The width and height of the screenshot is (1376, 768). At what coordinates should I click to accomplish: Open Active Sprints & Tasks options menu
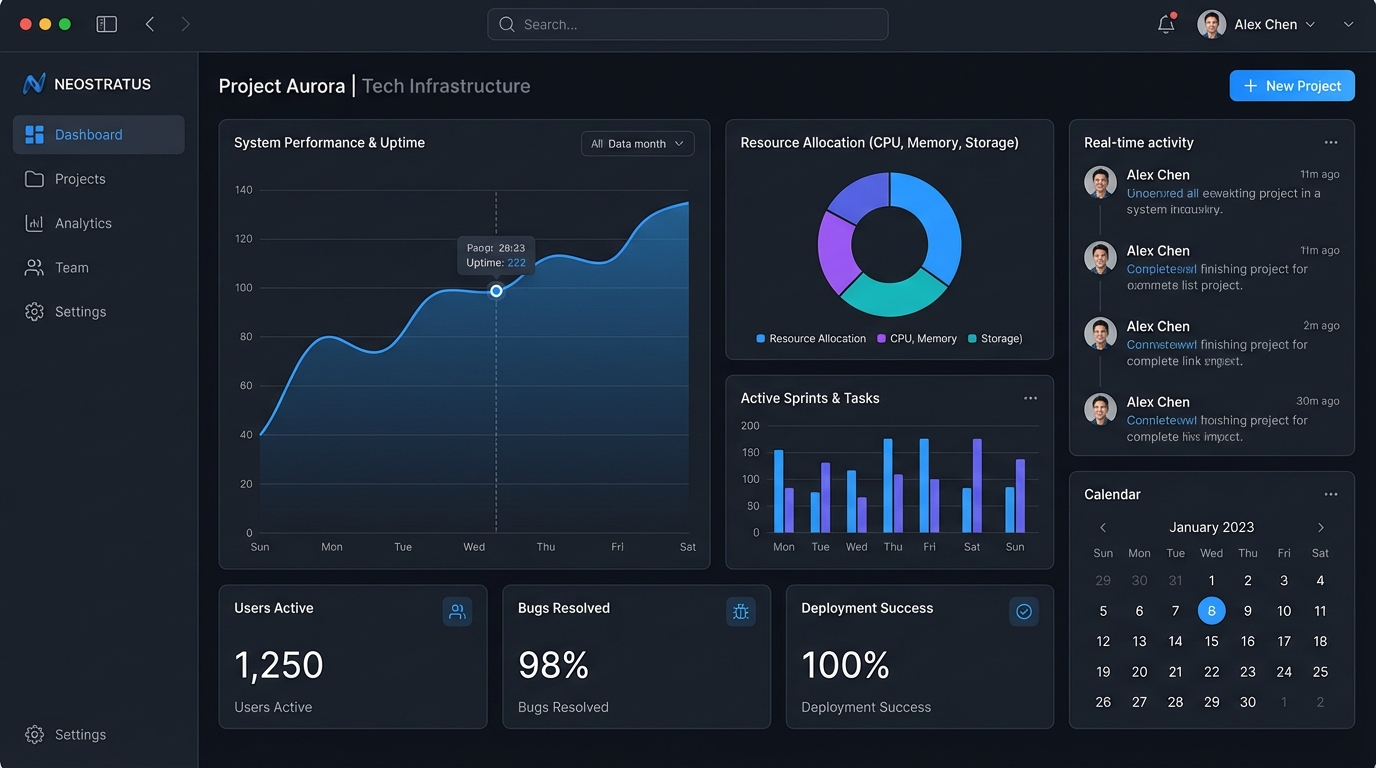tap(1030, 398)
